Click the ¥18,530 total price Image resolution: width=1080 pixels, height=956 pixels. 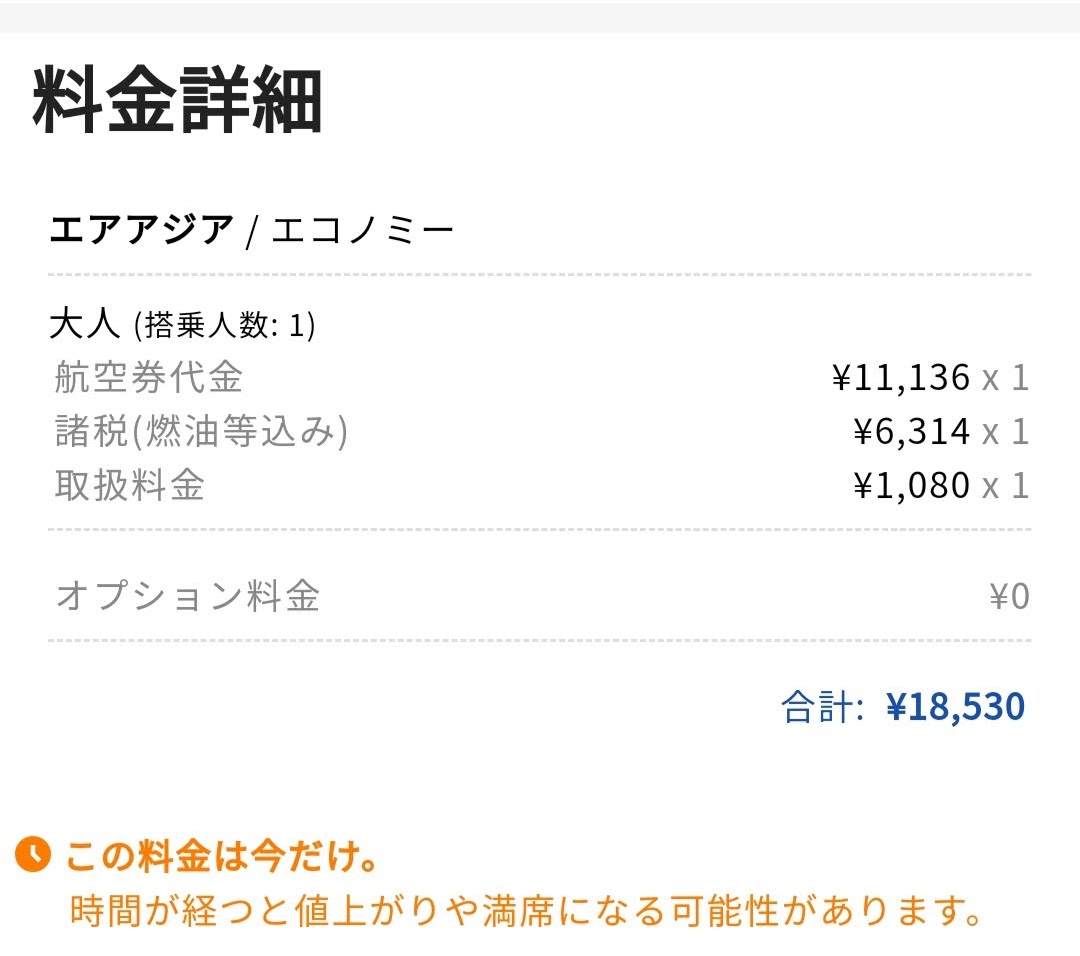tap(956, 707)
